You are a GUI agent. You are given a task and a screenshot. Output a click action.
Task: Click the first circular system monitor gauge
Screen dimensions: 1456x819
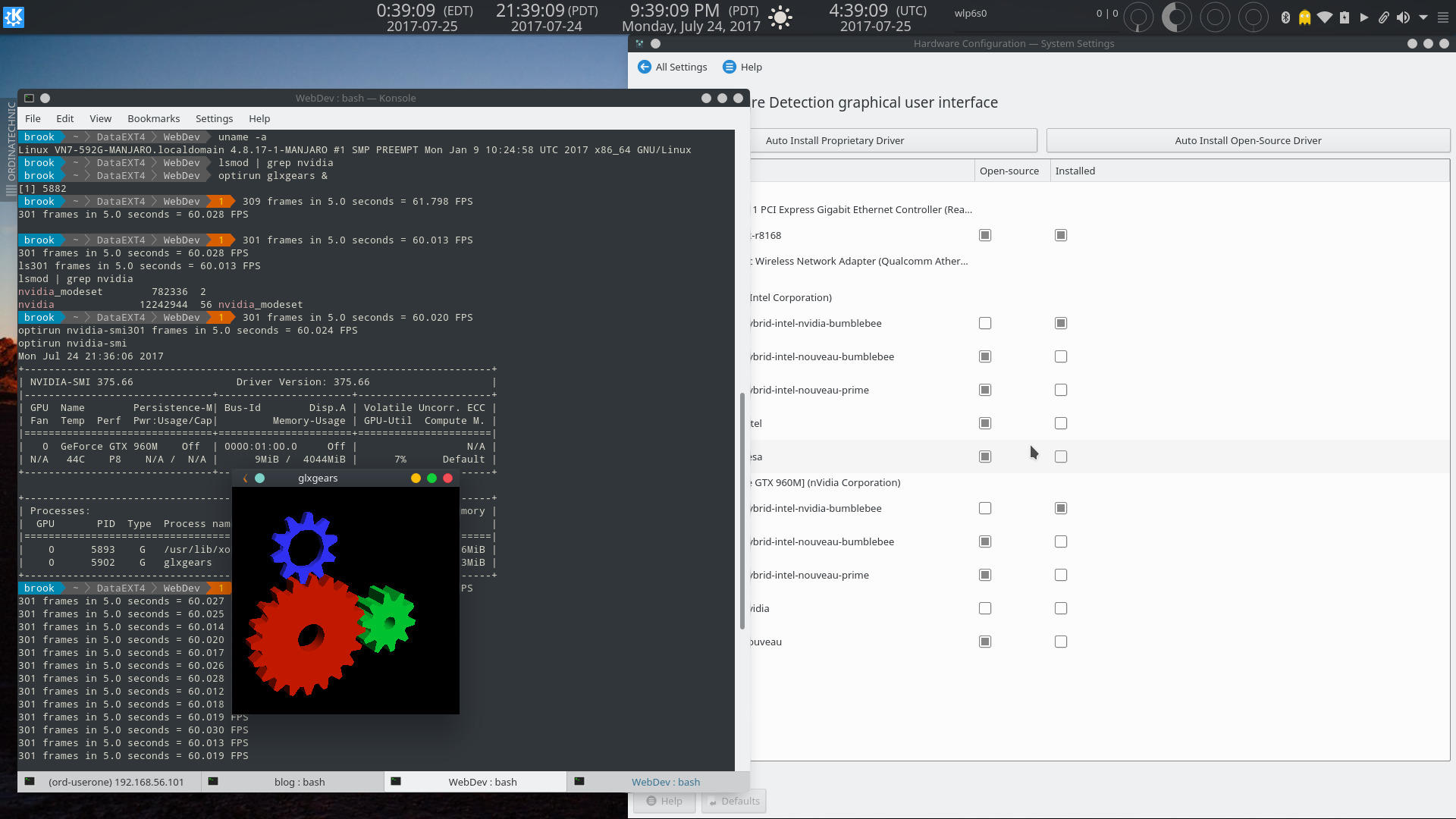tap(1138, 17)
